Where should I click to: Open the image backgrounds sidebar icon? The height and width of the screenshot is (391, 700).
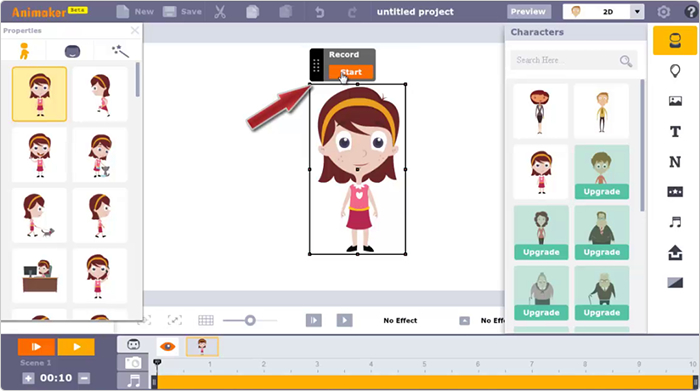(x=675, y=101)
